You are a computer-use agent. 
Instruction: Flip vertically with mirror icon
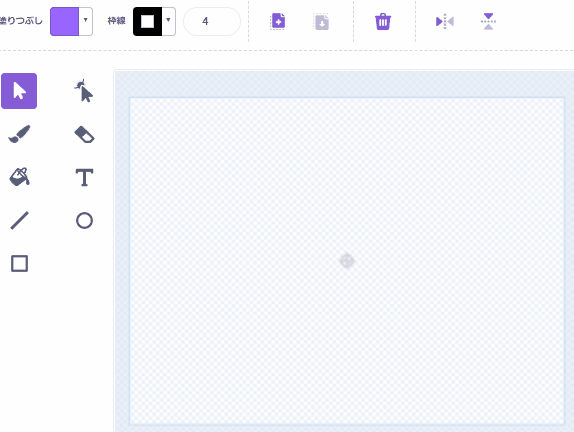[x=488, y=21]
